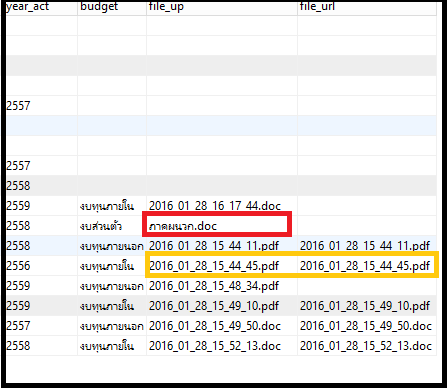The height and width of the screenshot is (389, 447).
Task: Select the file_up column header
Action: tap(222, 8)
